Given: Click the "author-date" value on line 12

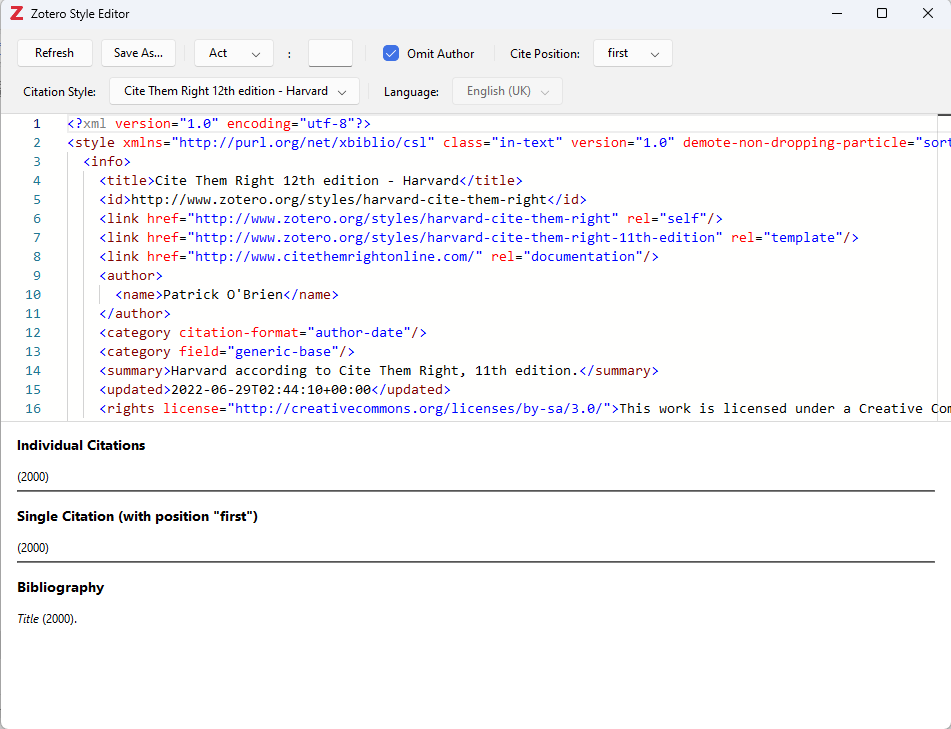Looking at the screenshot, I should pos(359,333).
